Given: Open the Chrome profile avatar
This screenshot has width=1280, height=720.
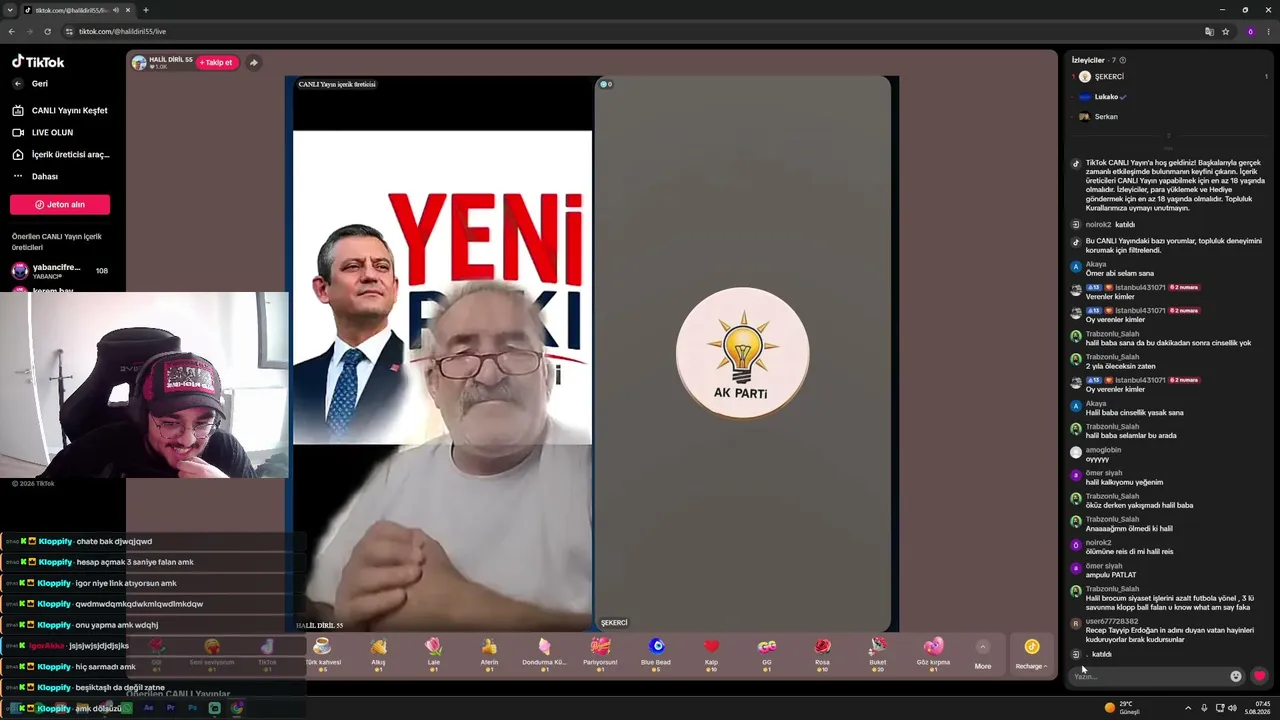Looking at the screenshot, I should [x=1250, y=32].
